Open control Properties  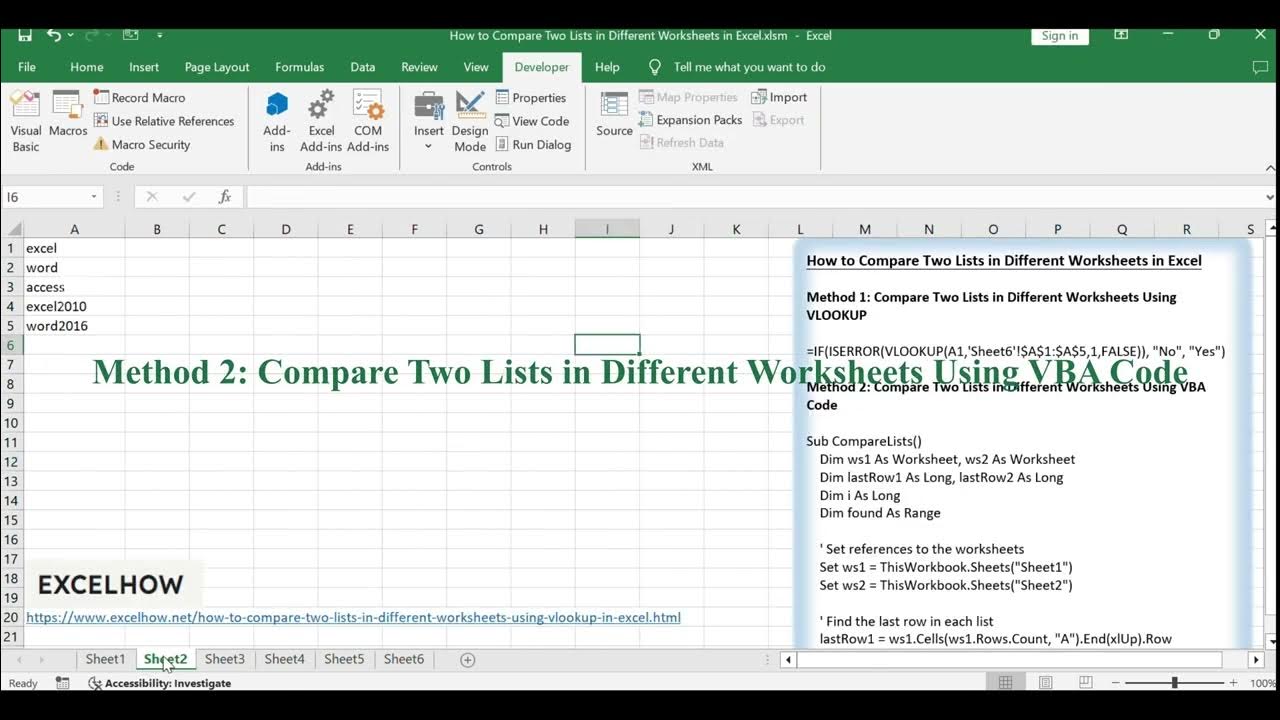pyautogui.click(x=531, y=97)
